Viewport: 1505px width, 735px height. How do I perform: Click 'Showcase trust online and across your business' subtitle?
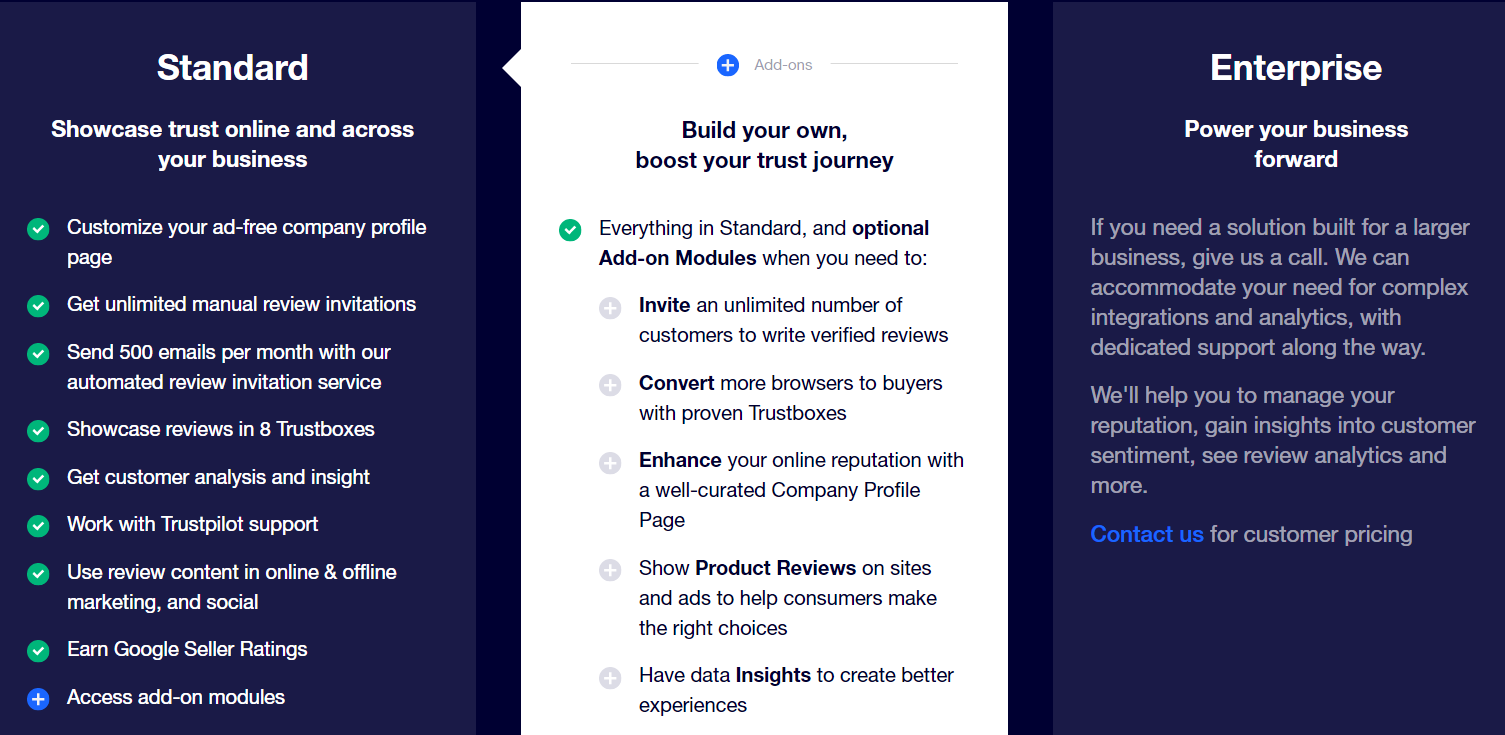click(x=232, y=144)
